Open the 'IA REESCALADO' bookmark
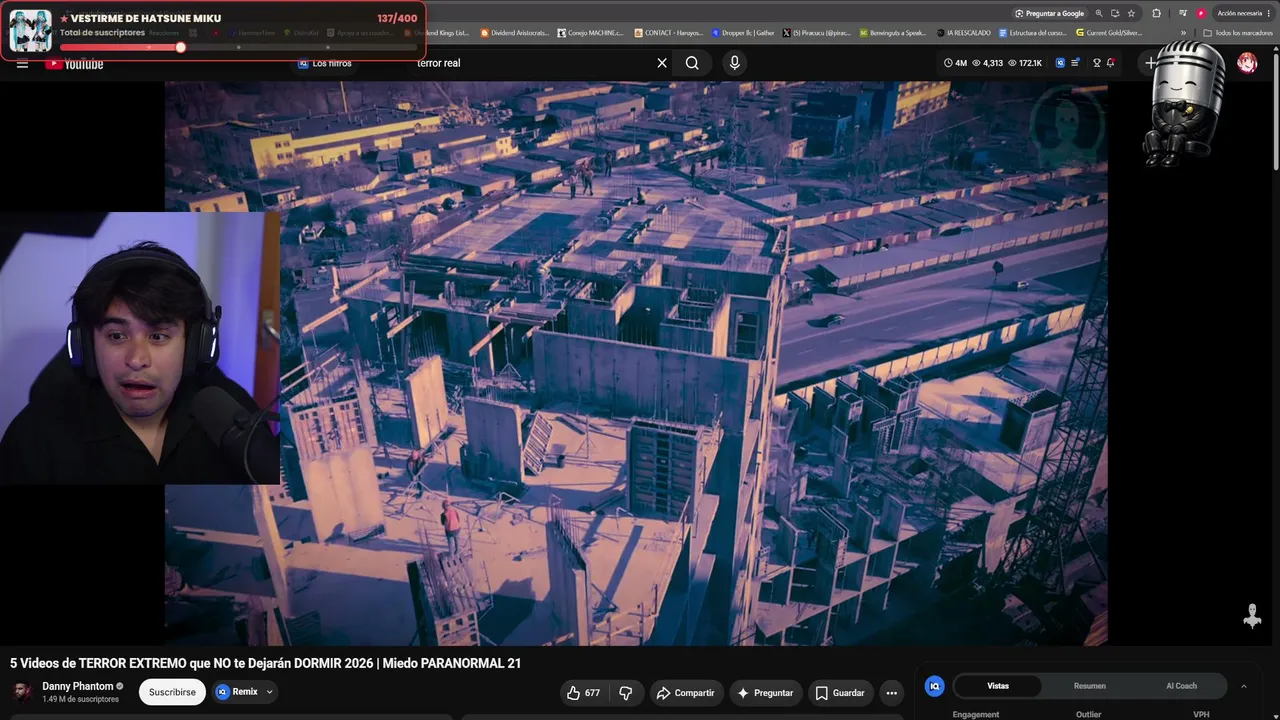1280x720 pixels. tap(963, 33)
